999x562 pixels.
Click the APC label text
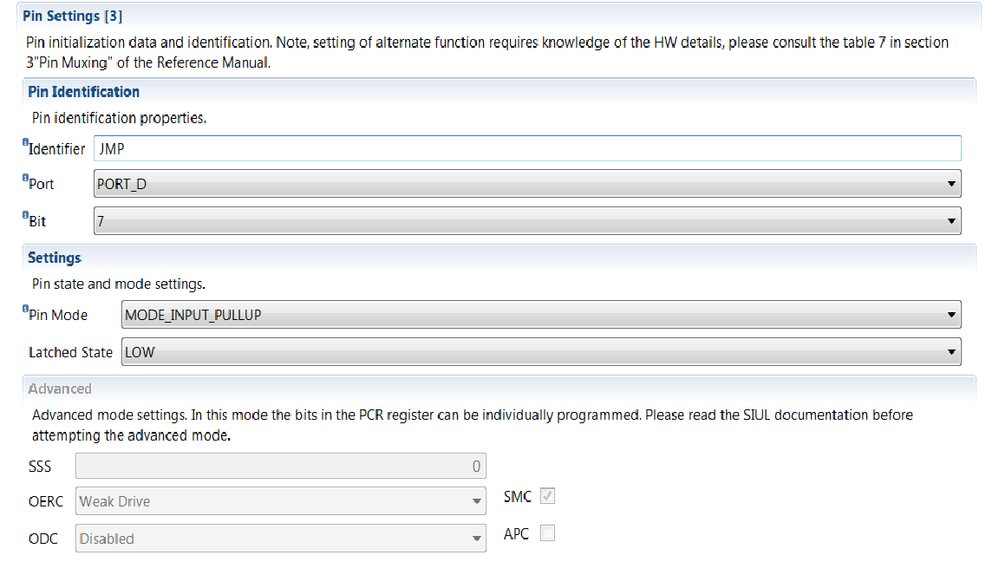(x=516, y=533)
